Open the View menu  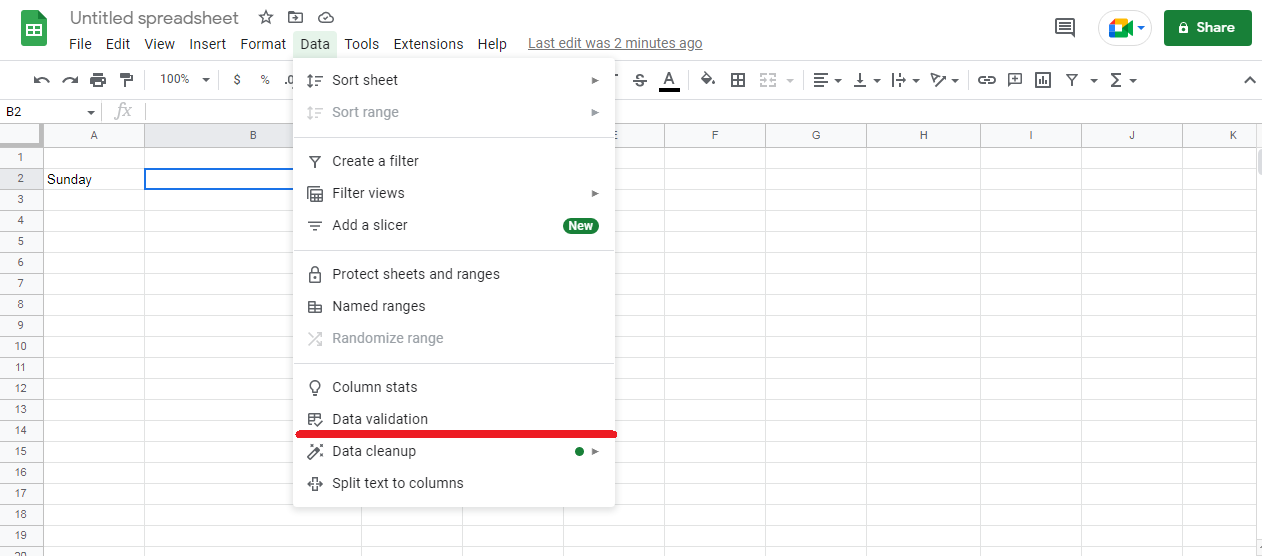(160, 44)
